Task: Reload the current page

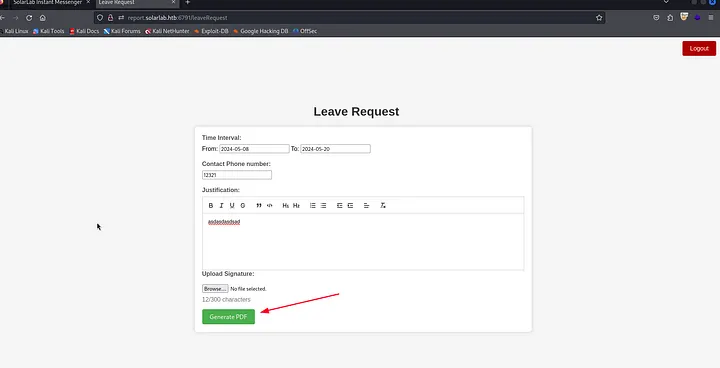Action: pos(29,17)
